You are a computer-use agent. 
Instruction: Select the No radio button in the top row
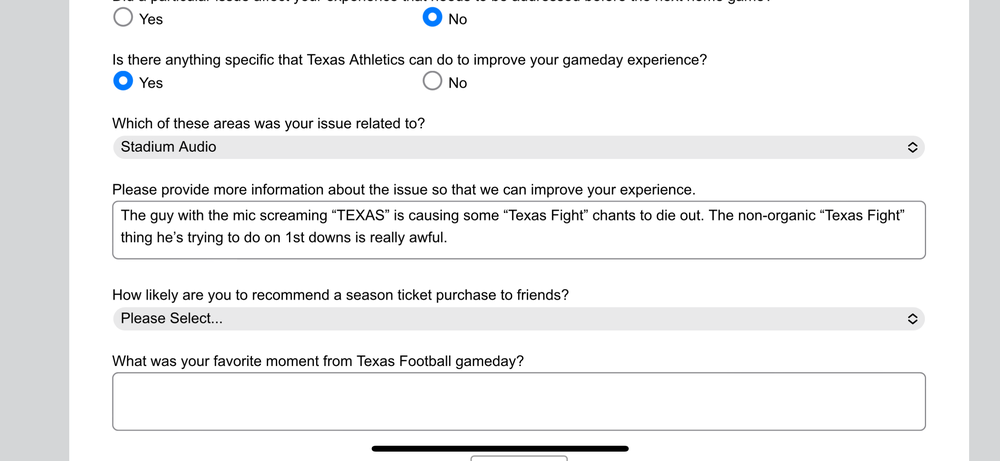[x=432, y=17]
